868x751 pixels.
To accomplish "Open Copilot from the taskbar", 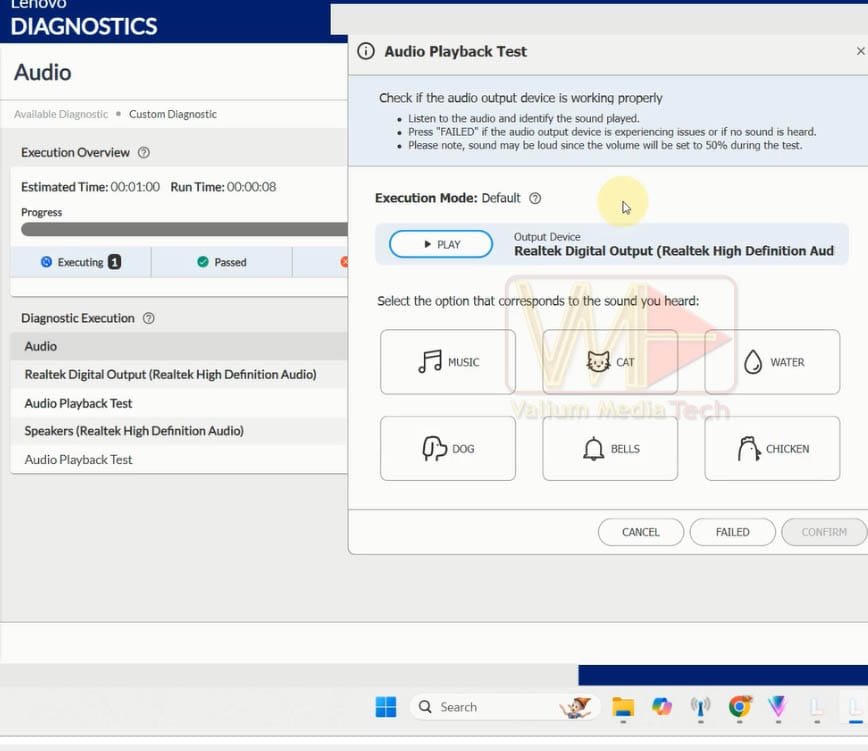I will pos(662,707).
